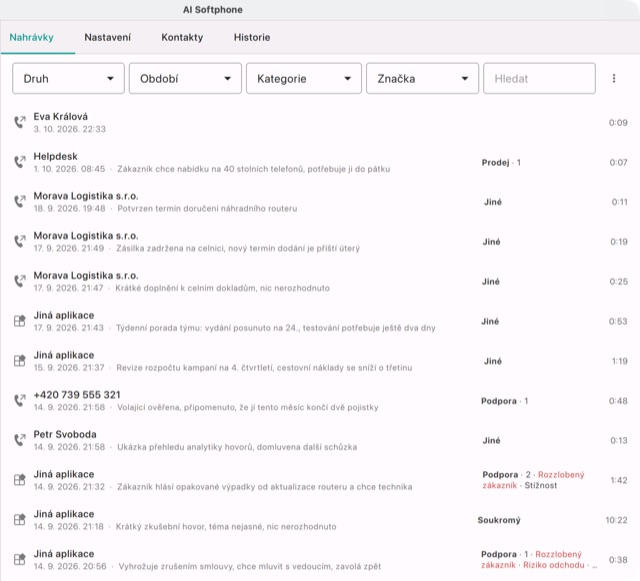Open the three-dot more options menu
The image size is (640, 581).
(x=613, y=78)
